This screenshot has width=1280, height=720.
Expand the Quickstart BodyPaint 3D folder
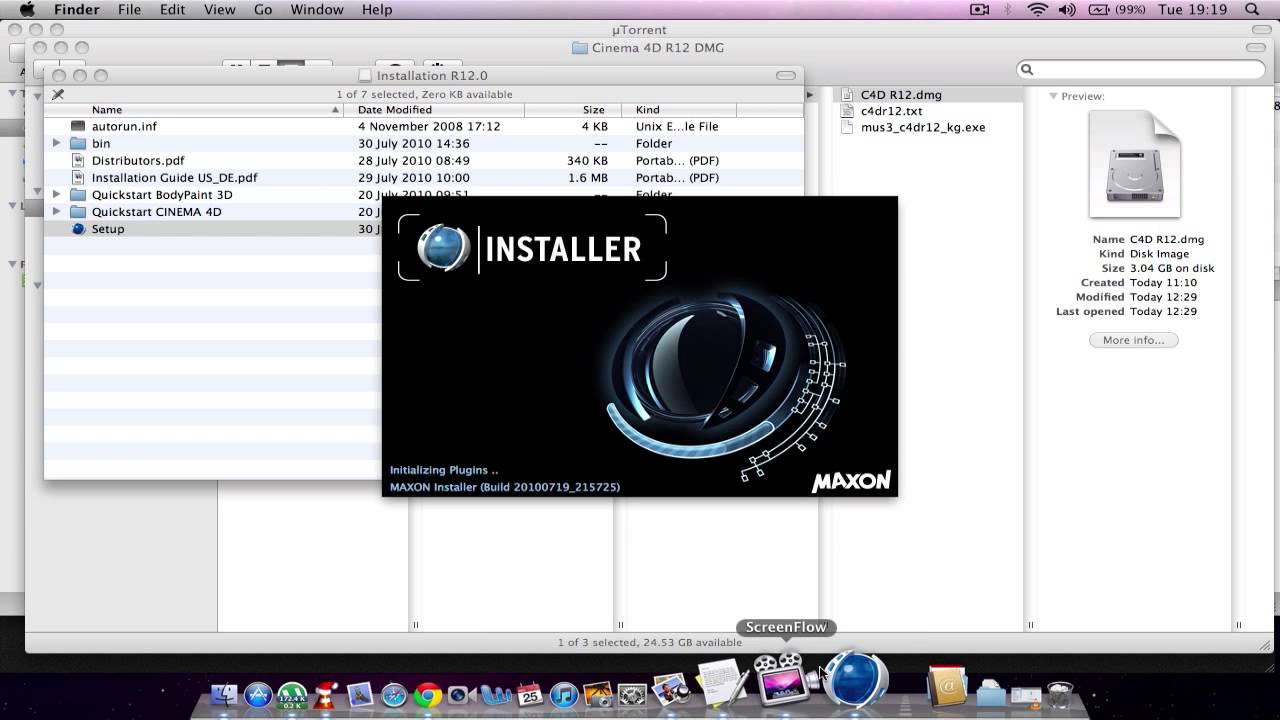pos(57,194)
